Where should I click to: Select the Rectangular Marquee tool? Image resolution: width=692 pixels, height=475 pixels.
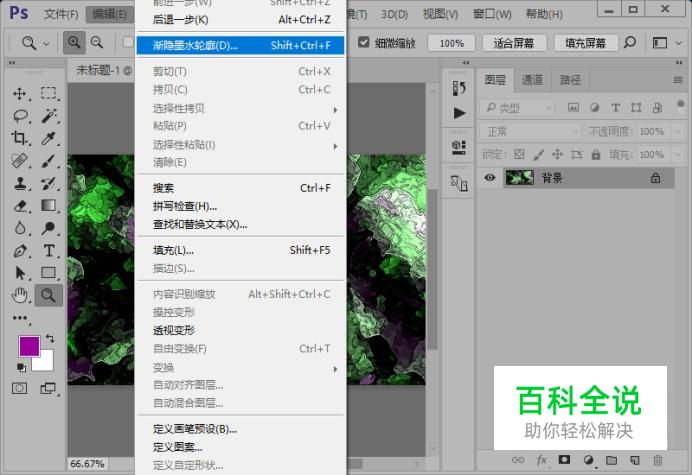pos(49,93)
